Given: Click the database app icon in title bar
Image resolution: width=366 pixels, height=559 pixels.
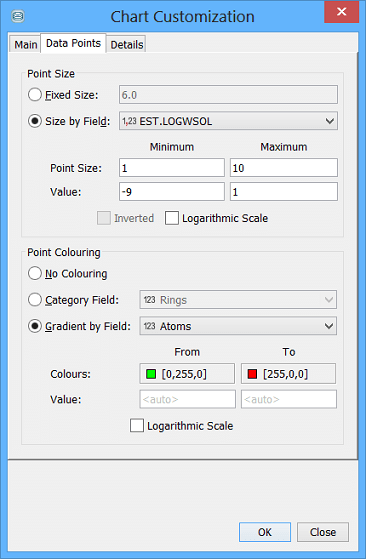Looking at the screenshot, I should point(18,16).
